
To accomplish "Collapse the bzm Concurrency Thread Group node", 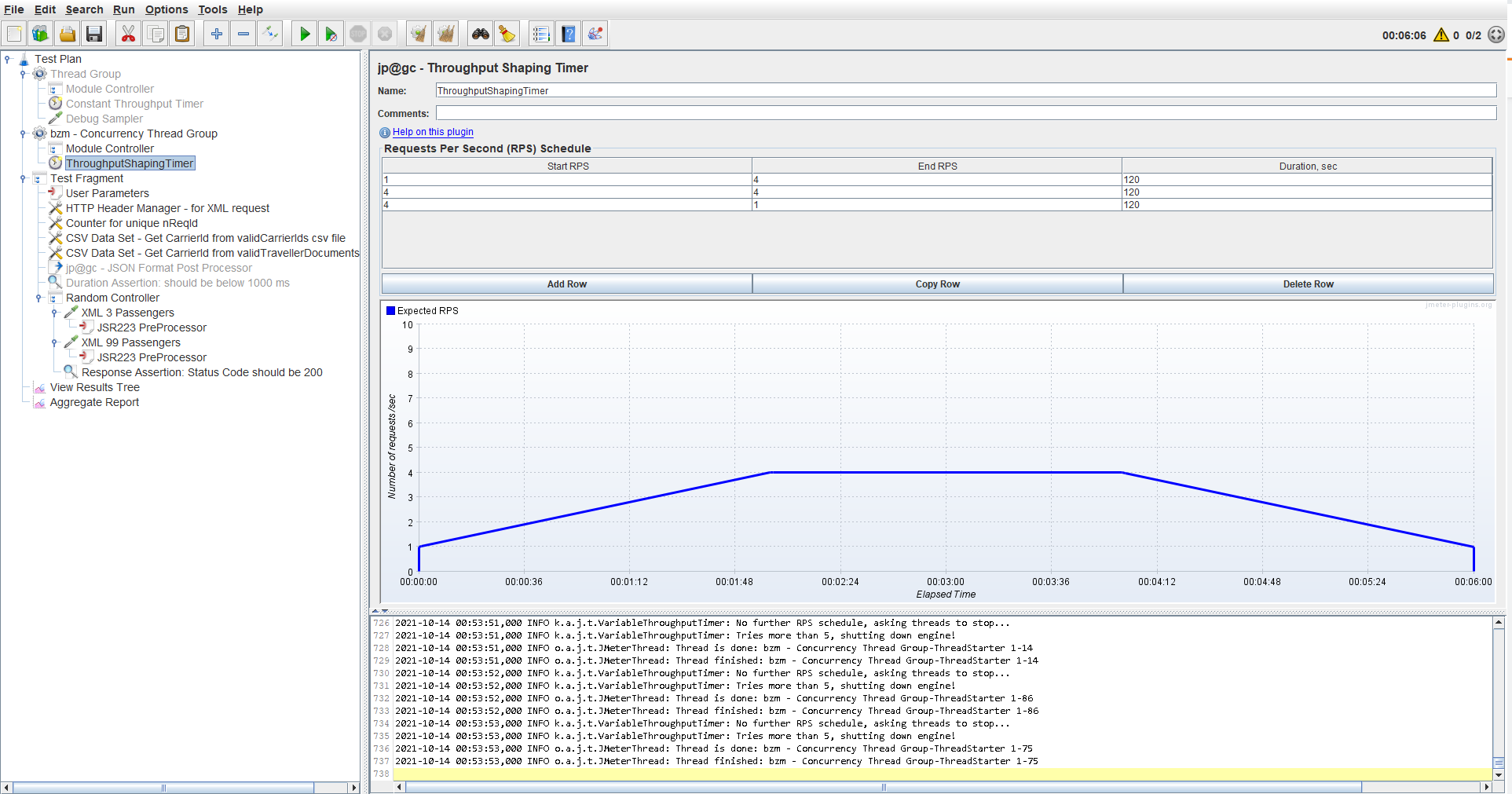I will point(23,134).
